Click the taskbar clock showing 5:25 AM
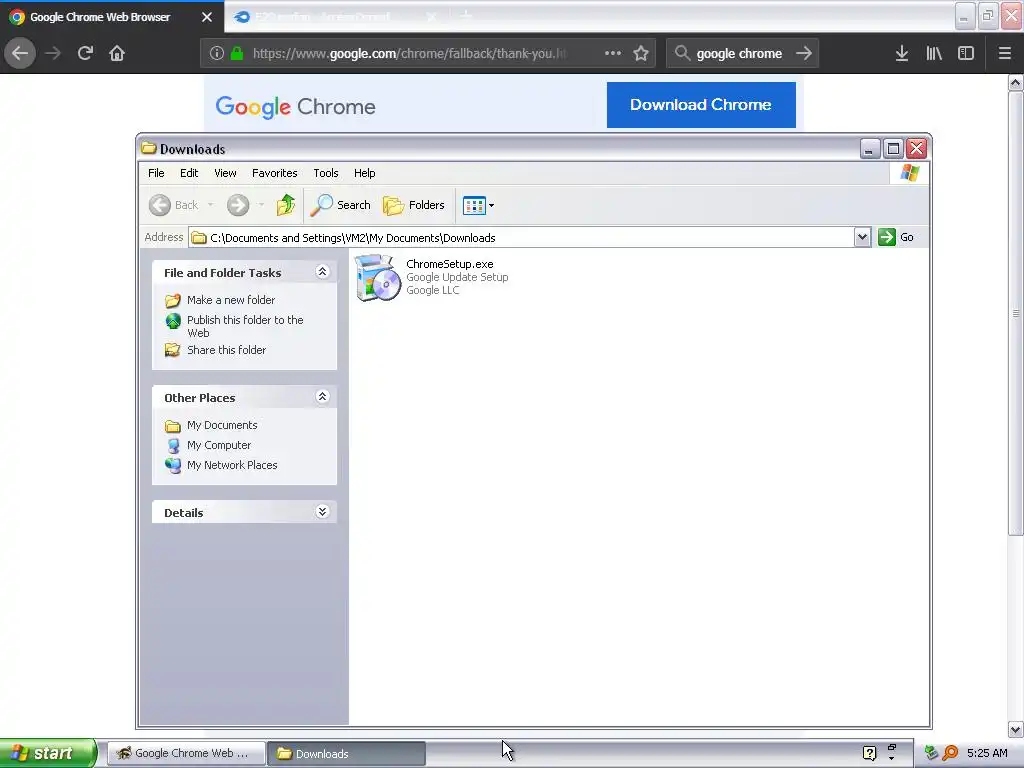Viewport: 1024px width, 768px height. pos(987,753)
